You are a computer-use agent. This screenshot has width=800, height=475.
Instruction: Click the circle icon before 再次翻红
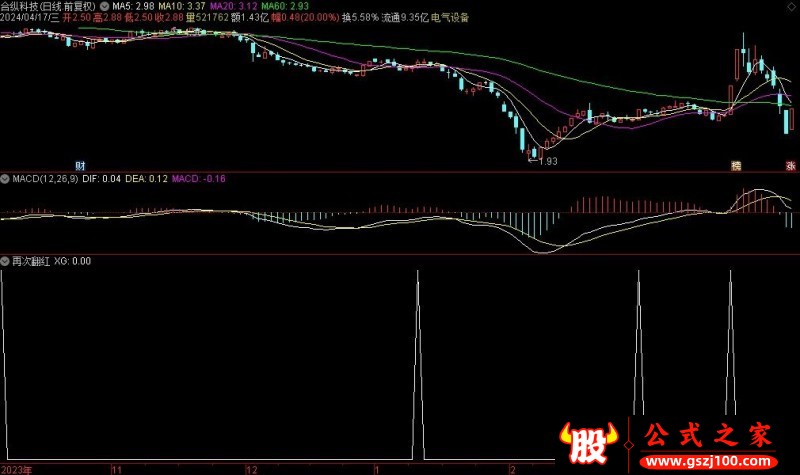click(6, 261)
